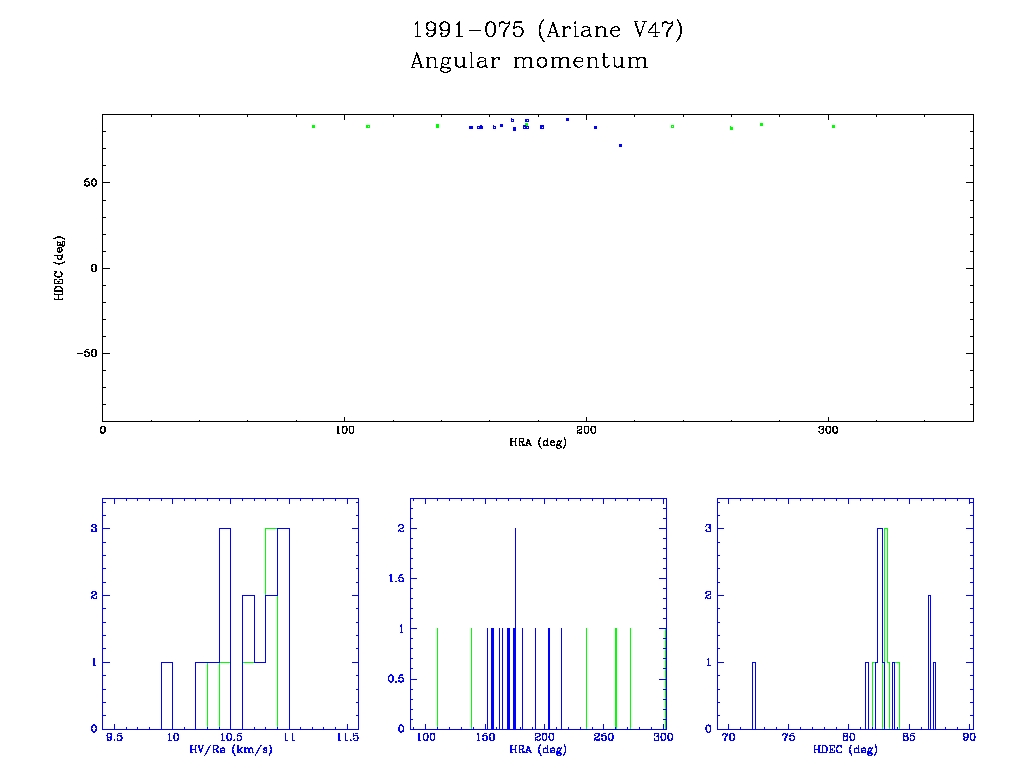Pick the leftmost blue bar near 10 in the HV/Re histogram
Image resolution: width=1024 pixels, height=768 pixels.
(167, 696)
